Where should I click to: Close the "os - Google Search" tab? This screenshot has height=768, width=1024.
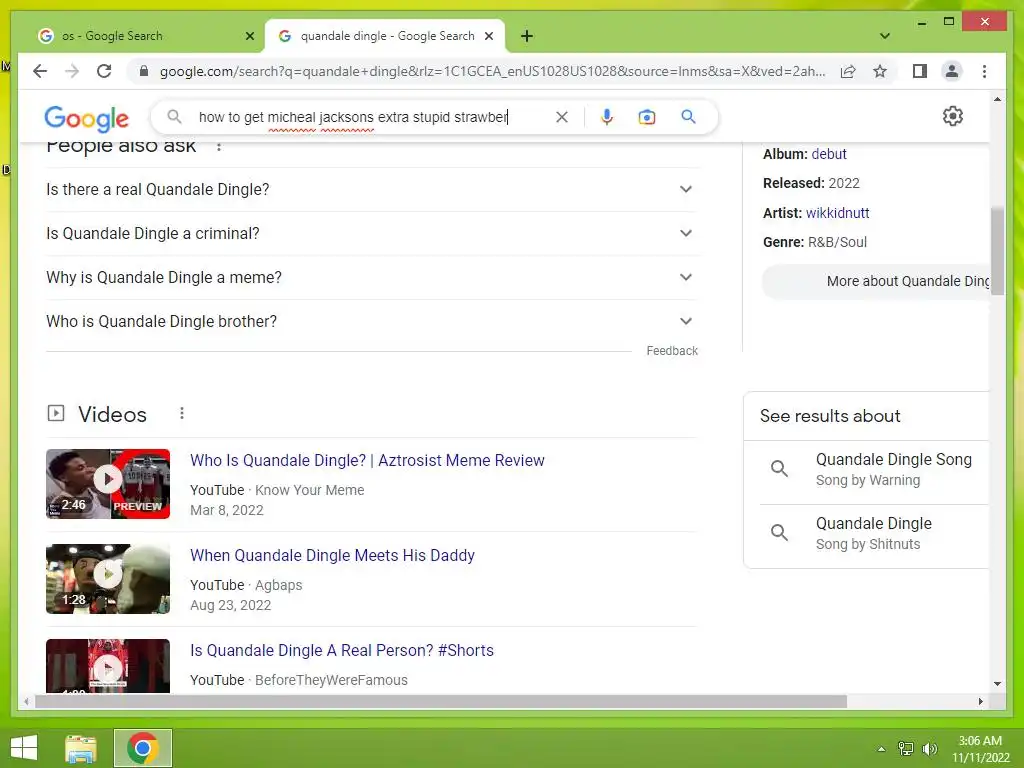point(249,36)
